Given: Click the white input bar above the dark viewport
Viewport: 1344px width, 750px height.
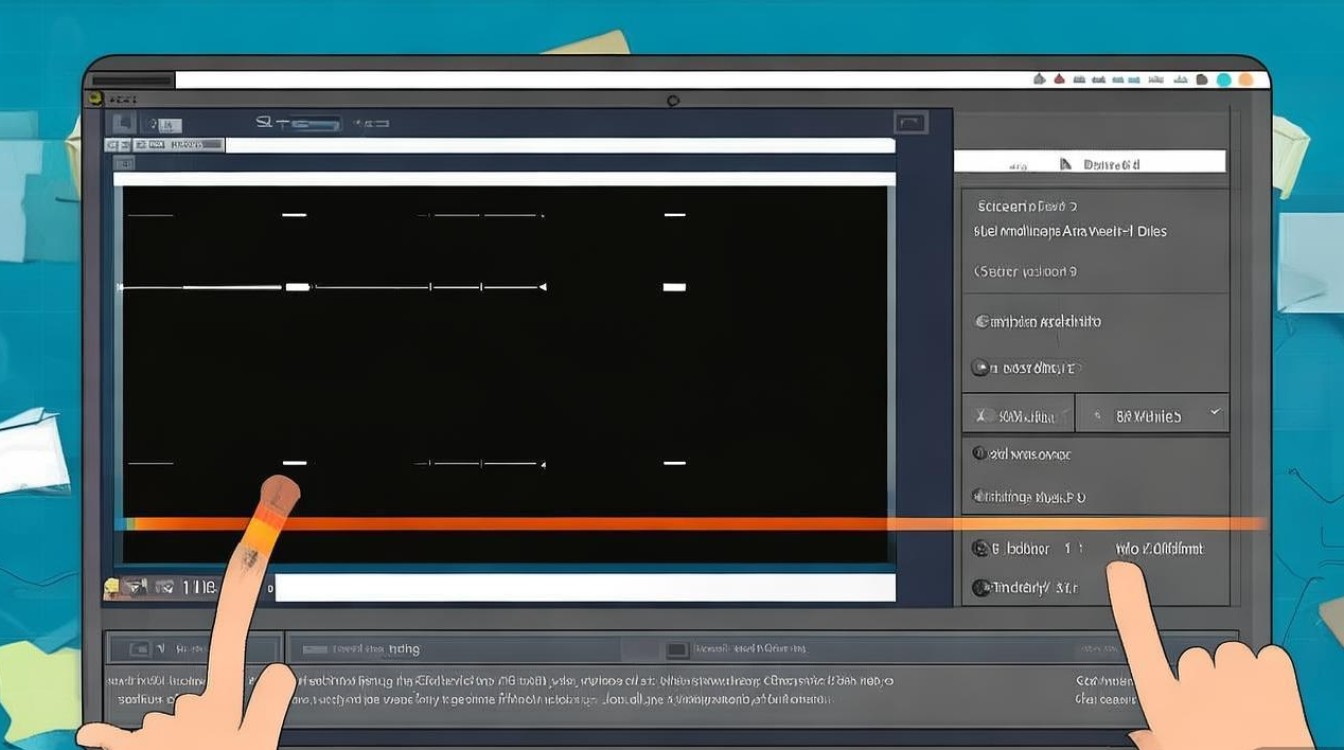Looking at the screenshot, I should tap(504, 179).
